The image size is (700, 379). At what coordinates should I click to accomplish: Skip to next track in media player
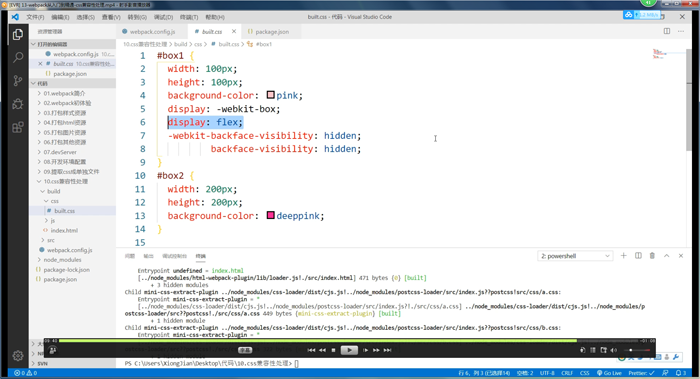(388, 350)
